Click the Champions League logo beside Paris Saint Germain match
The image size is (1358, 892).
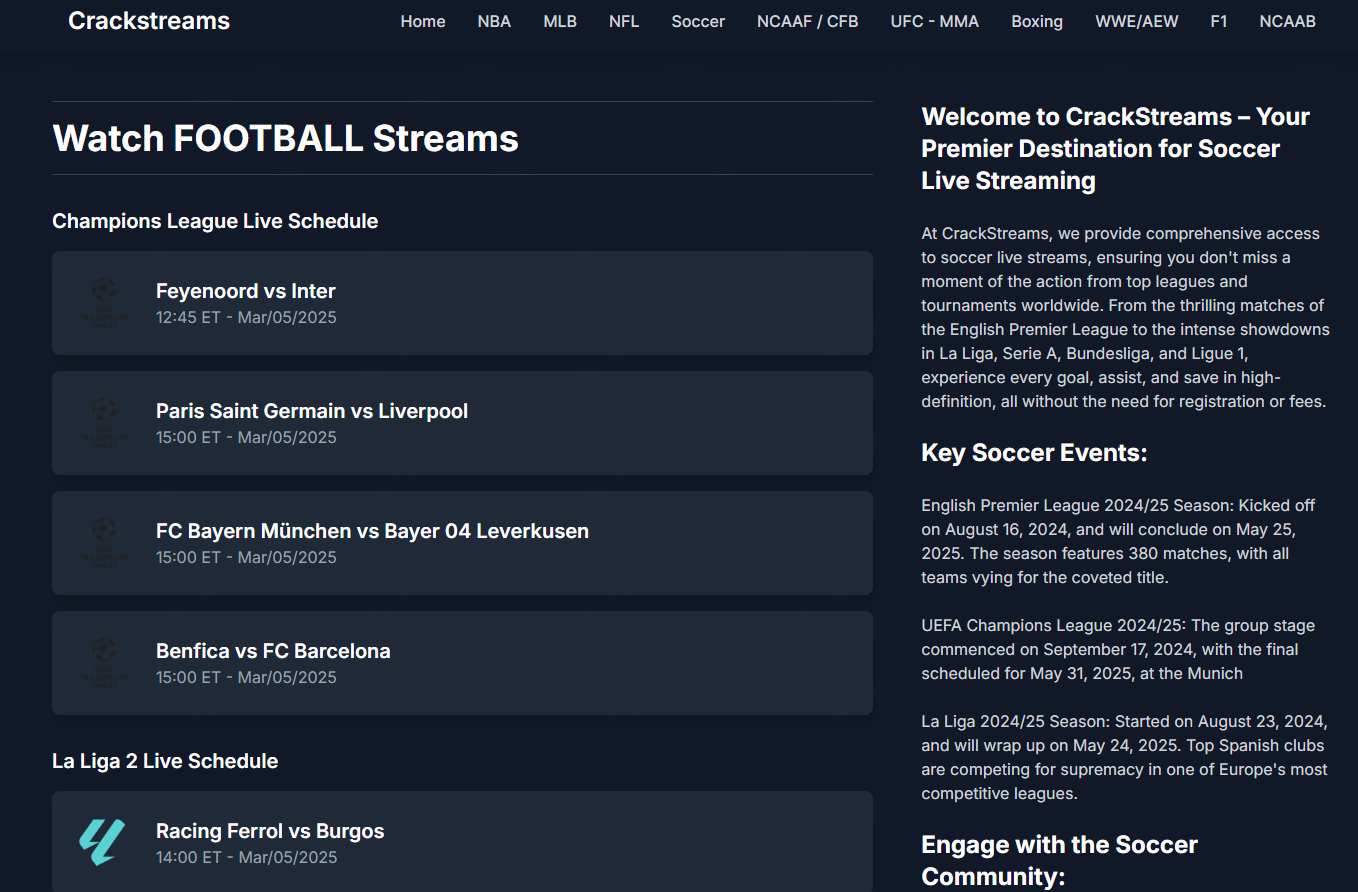(x=104, y=423)
